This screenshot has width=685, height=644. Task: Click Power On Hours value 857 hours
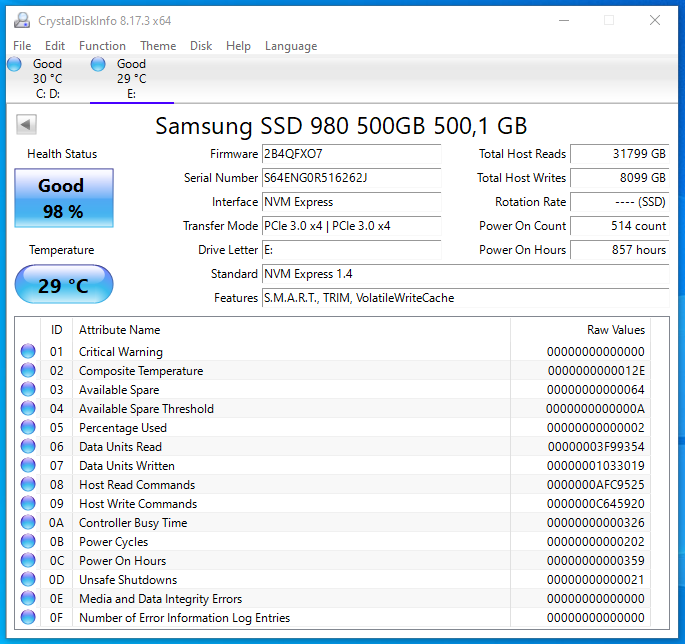click(620, 250)
